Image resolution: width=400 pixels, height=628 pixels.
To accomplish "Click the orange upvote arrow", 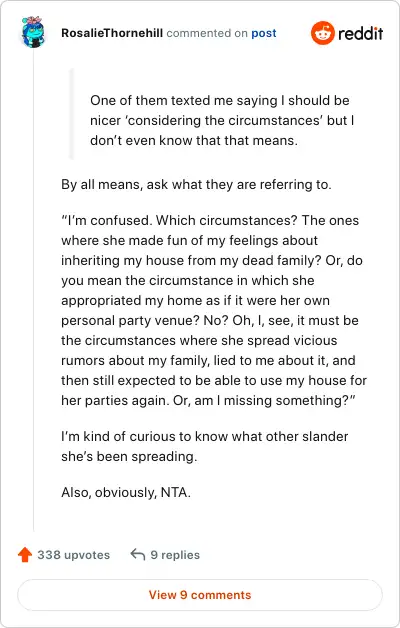I will tap(25, 555).
